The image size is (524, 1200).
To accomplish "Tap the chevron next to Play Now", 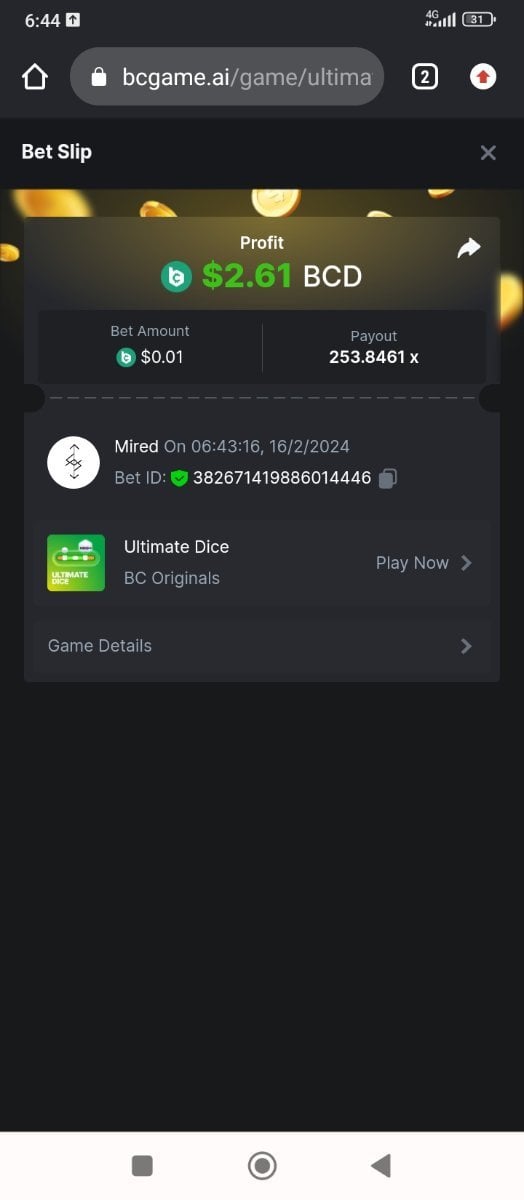I will [466, 563].
